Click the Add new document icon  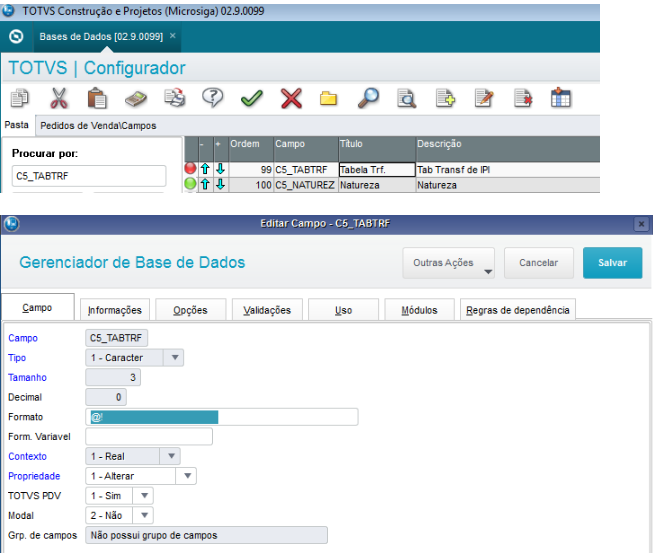coord(445,99)
